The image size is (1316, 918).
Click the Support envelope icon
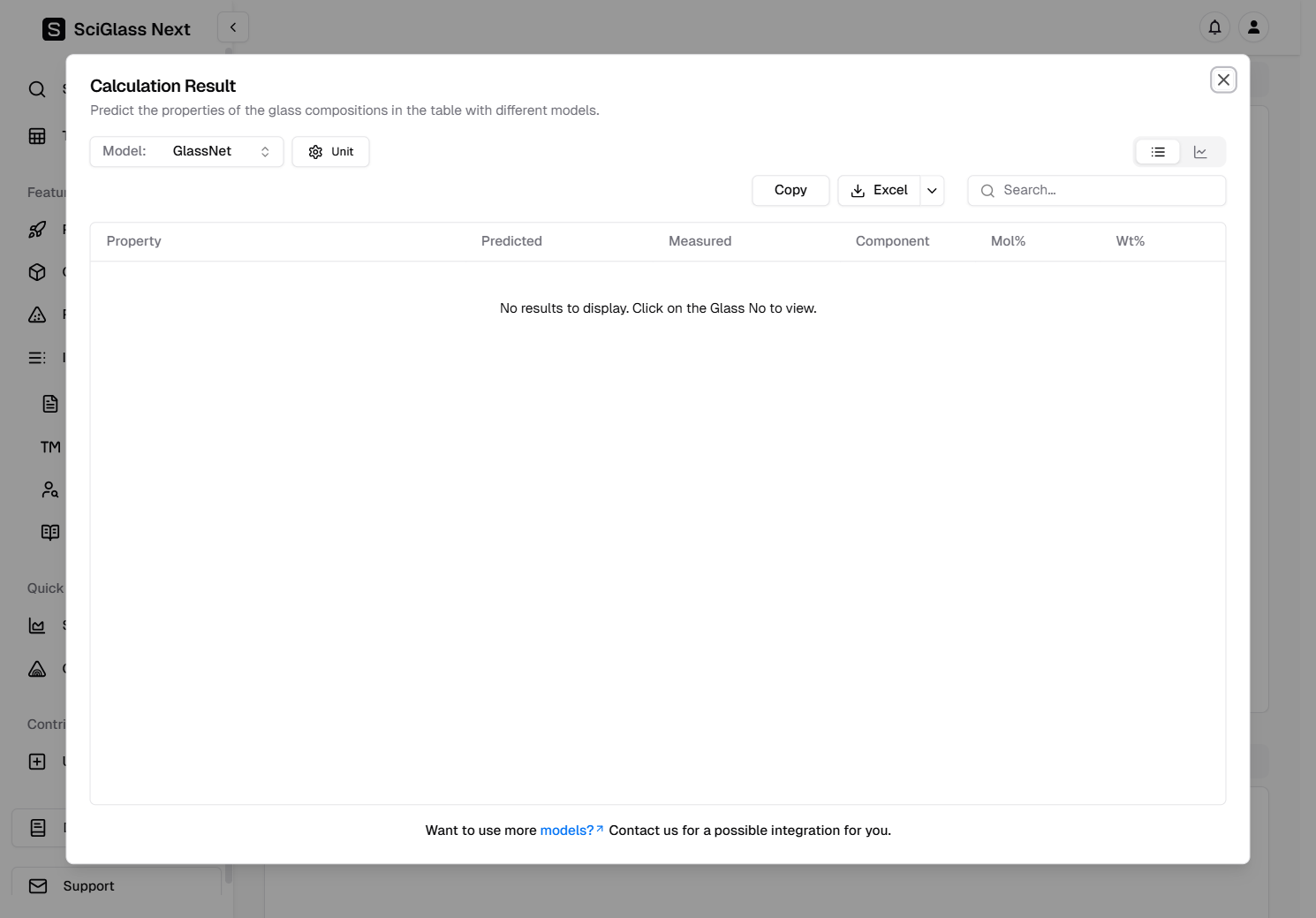click(x=38, y=886)
